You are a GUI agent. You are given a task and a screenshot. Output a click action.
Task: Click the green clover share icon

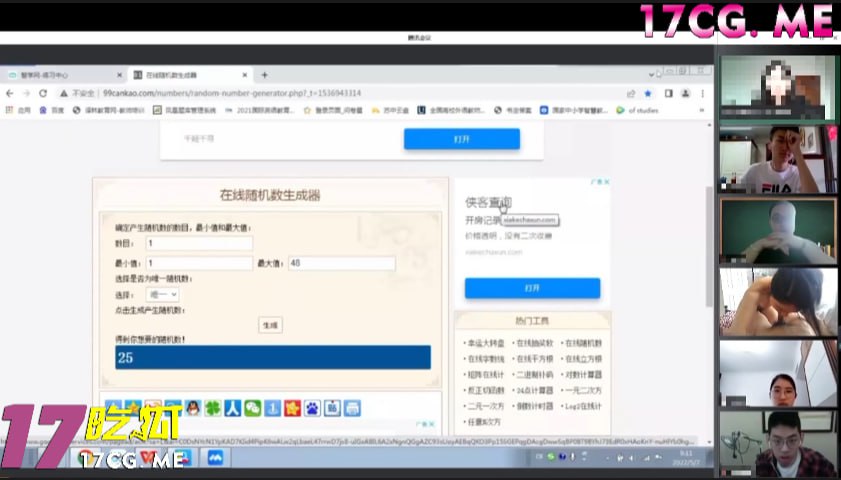click(213, 408)
